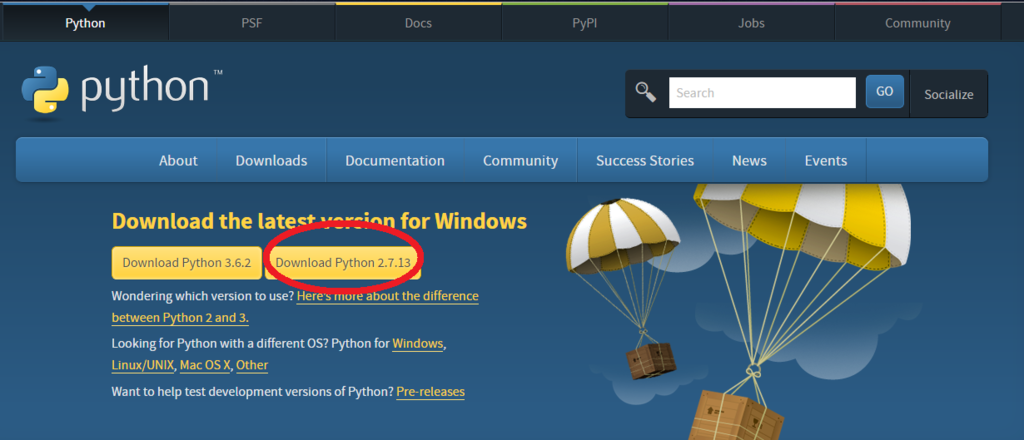
Task: Click Download Python 2.7.13 button
Action: (343, 263)
